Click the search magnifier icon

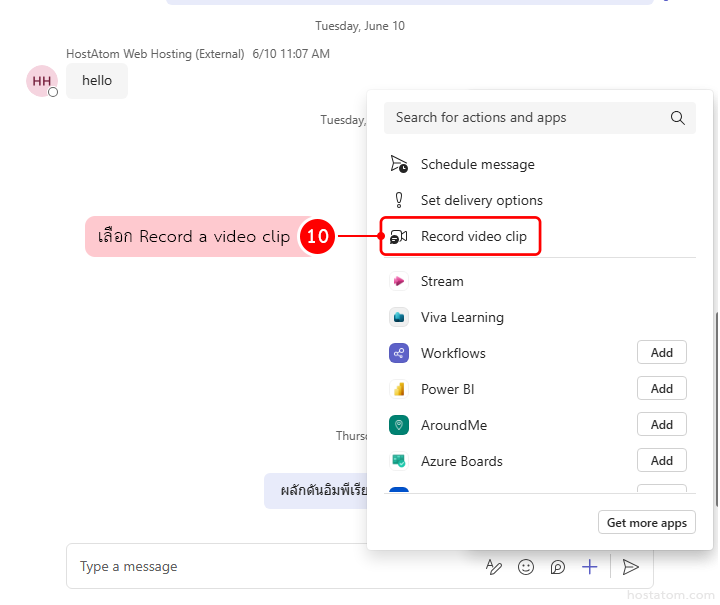[x=677, y=118]
